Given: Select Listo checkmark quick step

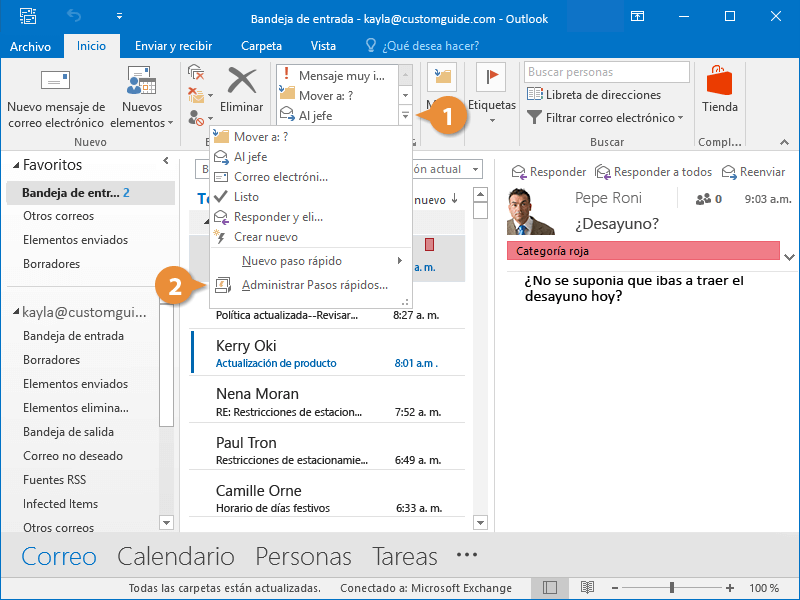Looking at the screenshot, I should (245, 197).
